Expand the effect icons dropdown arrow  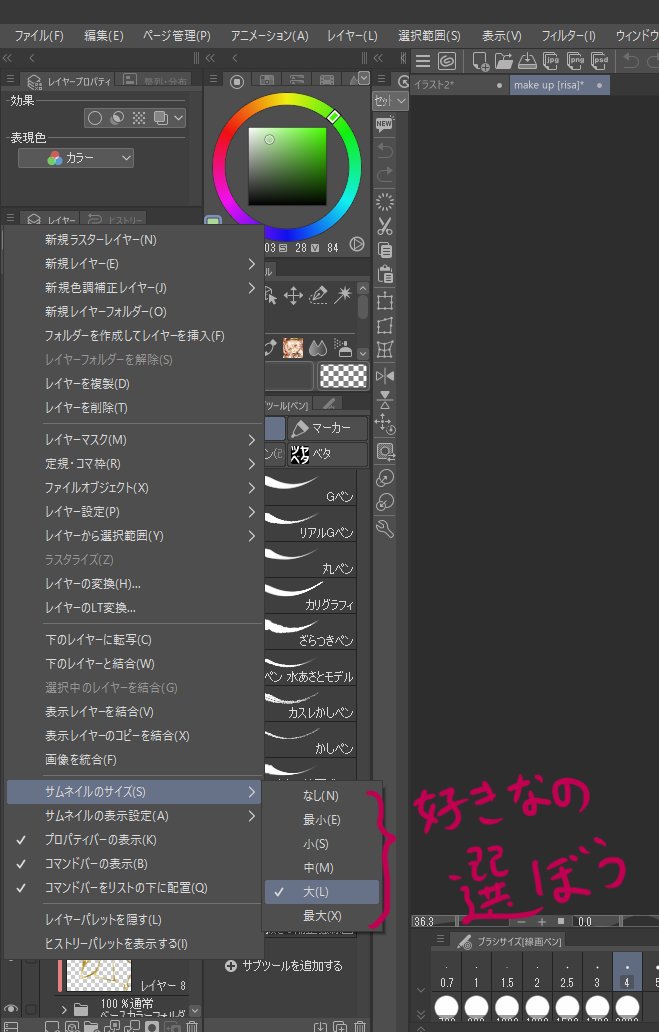pyautogui.click(x=178, y=118)
